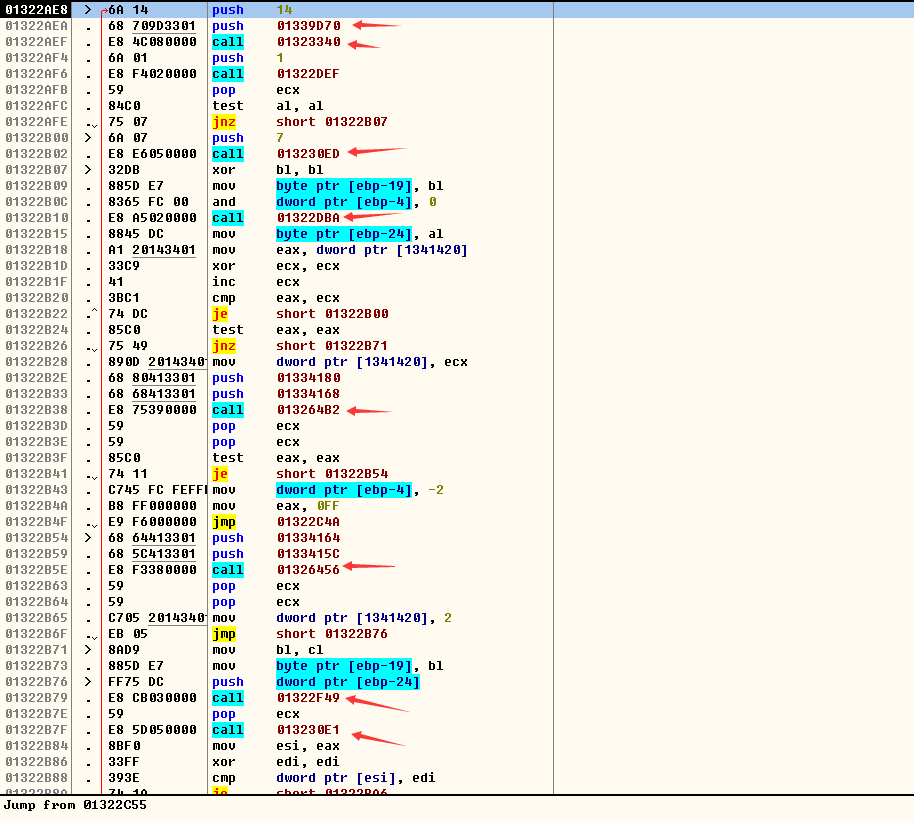Click inc ecx operand

click(288, 282)
